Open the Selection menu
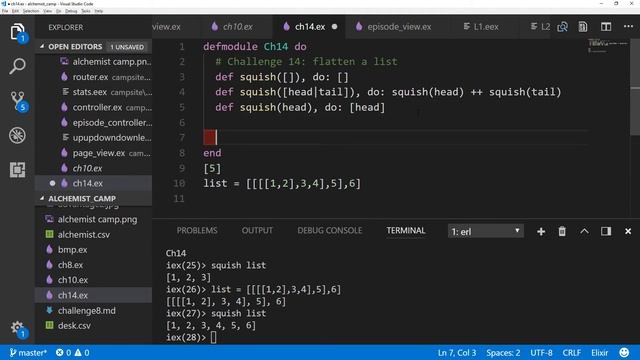This screenshot has height=360, width=640. (31, 11)
